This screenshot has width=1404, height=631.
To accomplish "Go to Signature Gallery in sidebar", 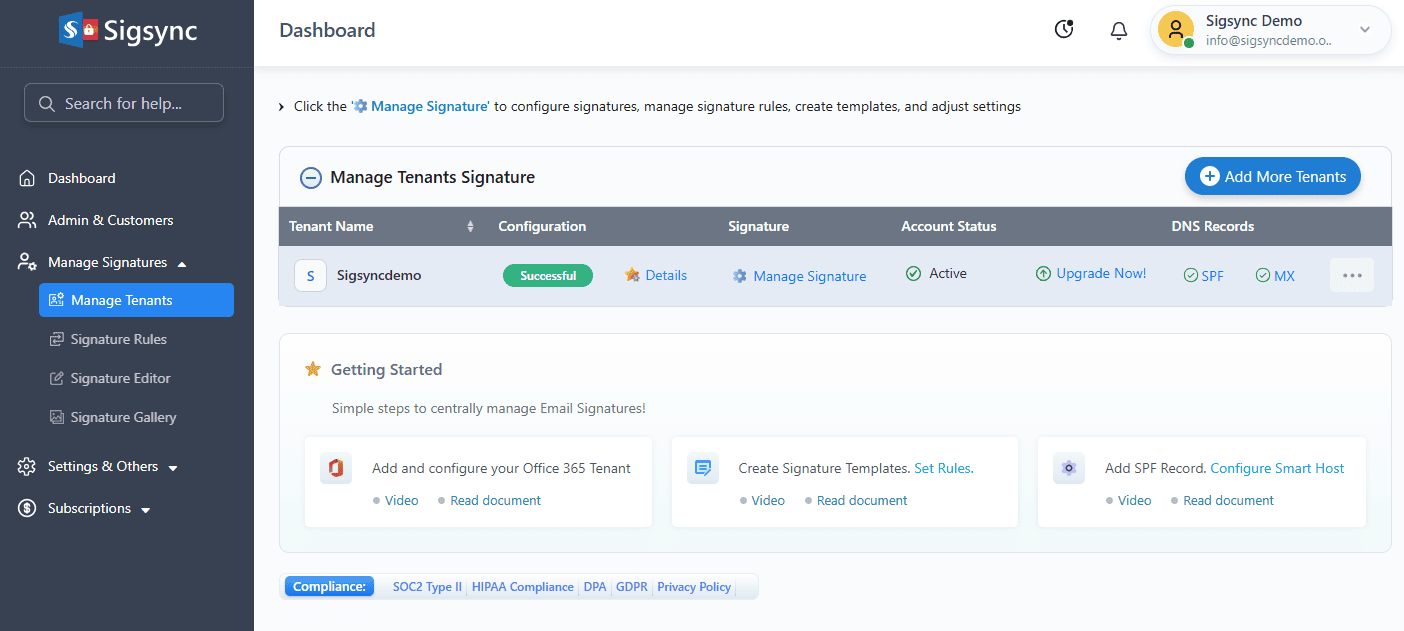I will [x=123, y=418].
